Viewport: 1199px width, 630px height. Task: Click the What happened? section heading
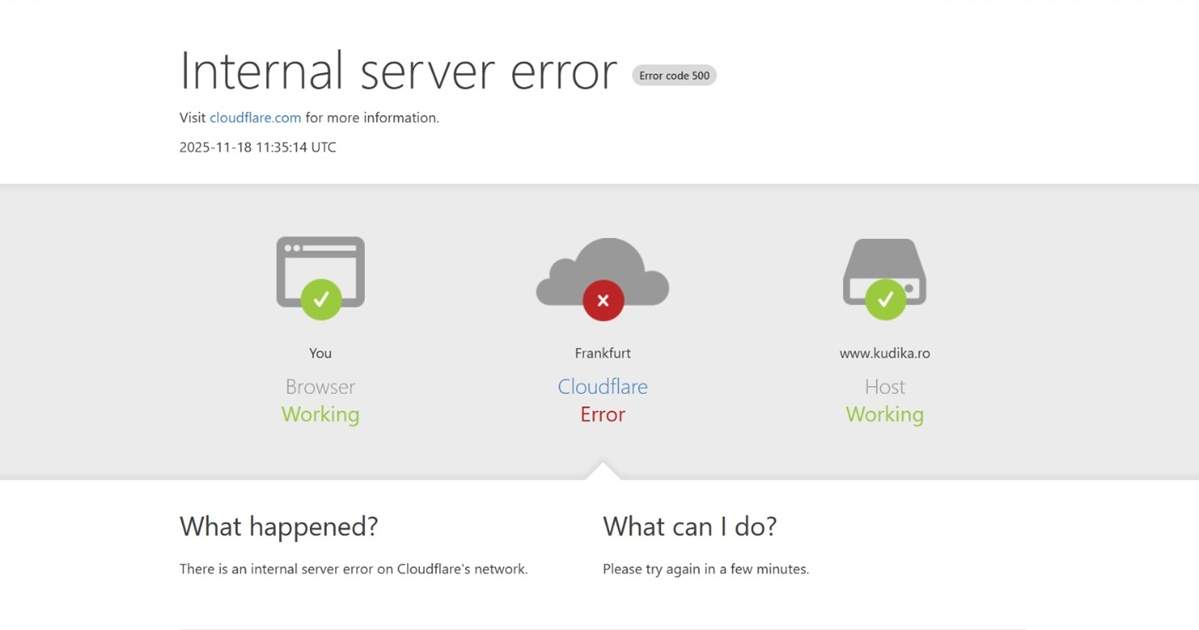coord(278,526)
